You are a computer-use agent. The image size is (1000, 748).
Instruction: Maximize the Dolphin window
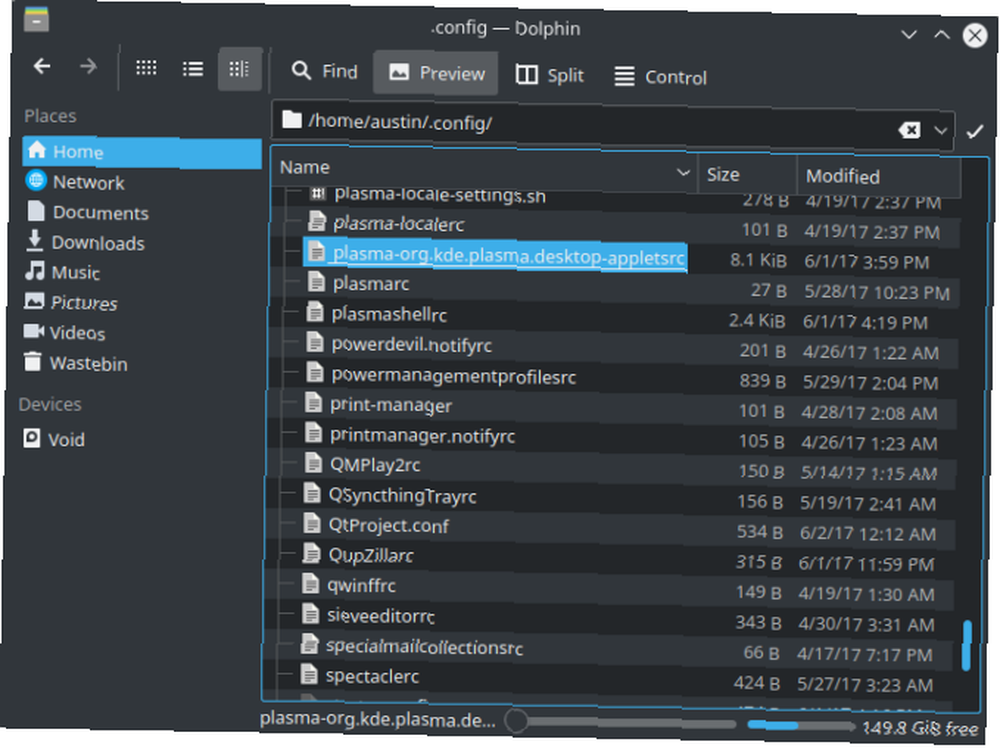(x=941, y=35)
